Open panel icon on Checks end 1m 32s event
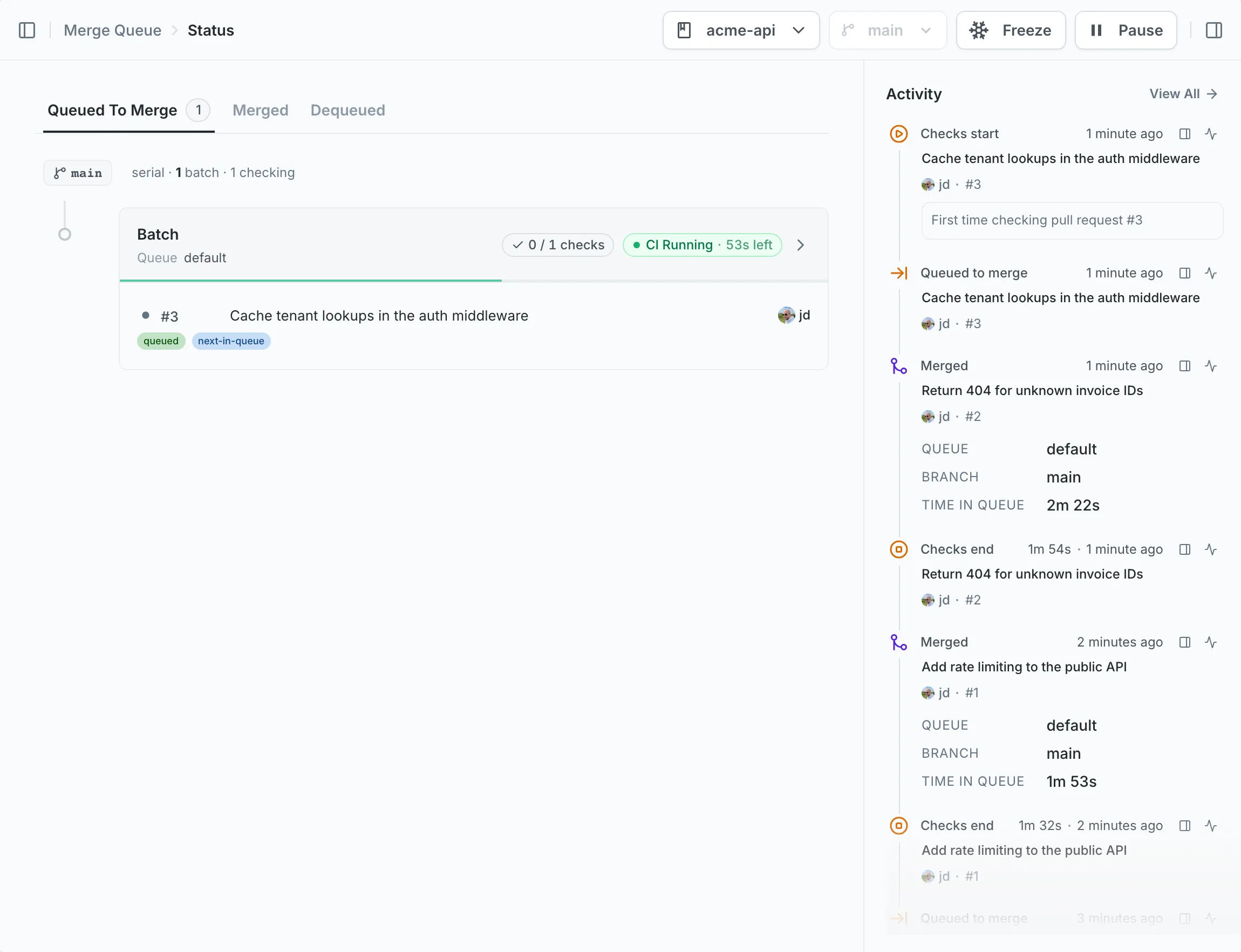 click(x=1185, y=826)
